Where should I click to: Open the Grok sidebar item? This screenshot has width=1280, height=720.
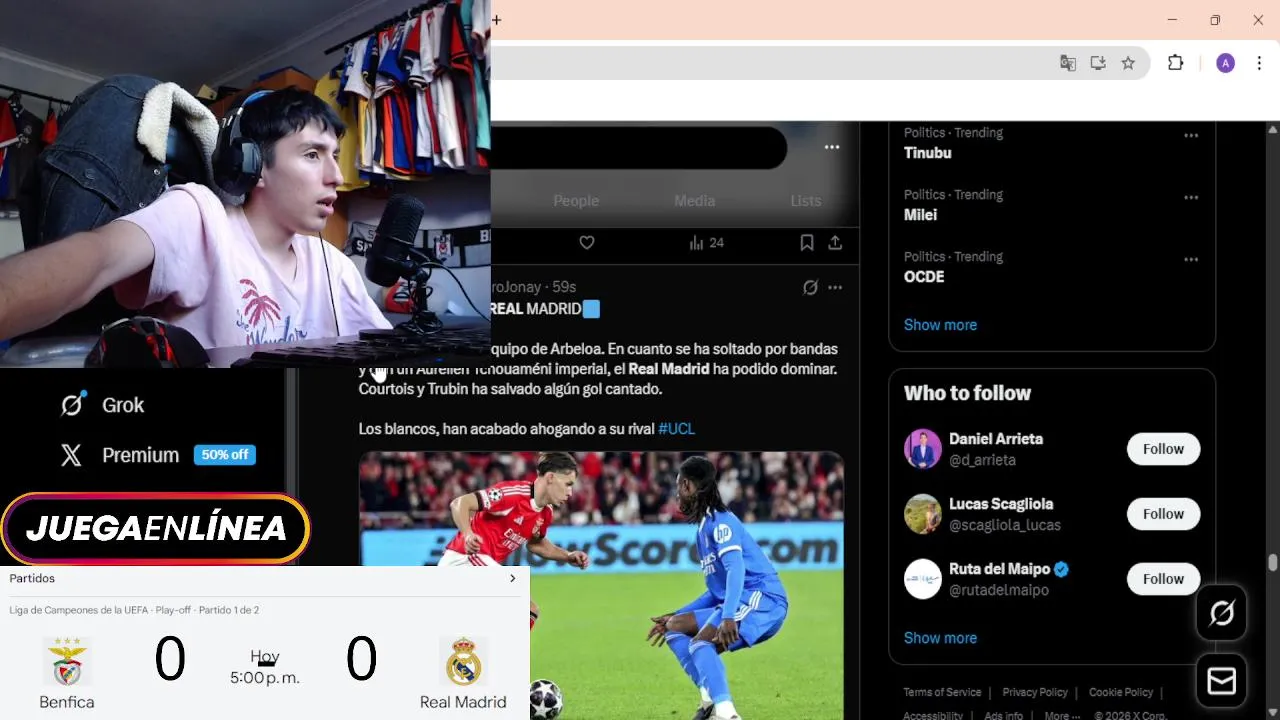[102, 405]
